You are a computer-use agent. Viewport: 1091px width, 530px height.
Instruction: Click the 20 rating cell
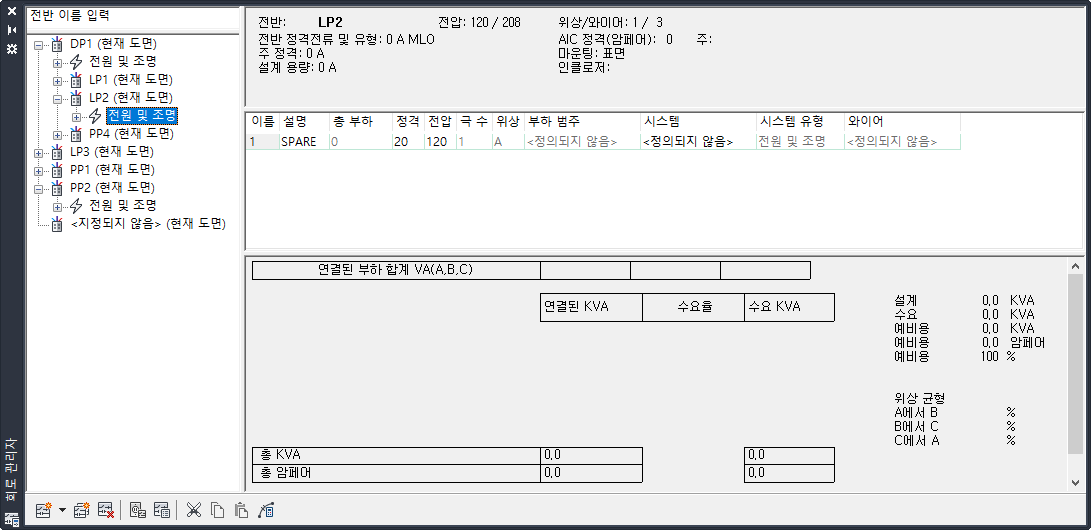click(408, 141)
